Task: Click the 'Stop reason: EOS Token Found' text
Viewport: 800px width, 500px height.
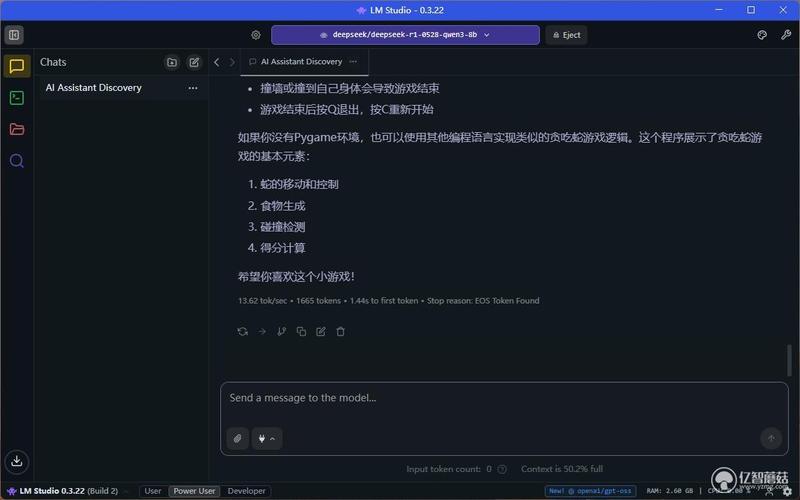Action: [x=483, y=301]
